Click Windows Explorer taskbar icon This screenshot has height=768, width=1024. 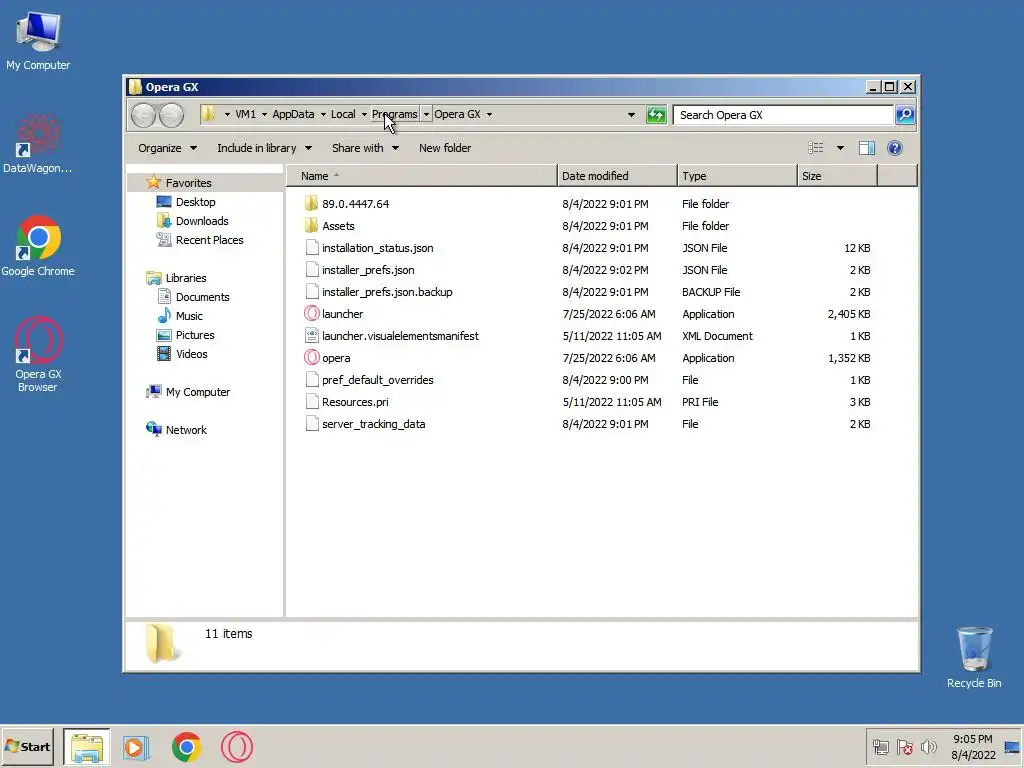point(87,747)
